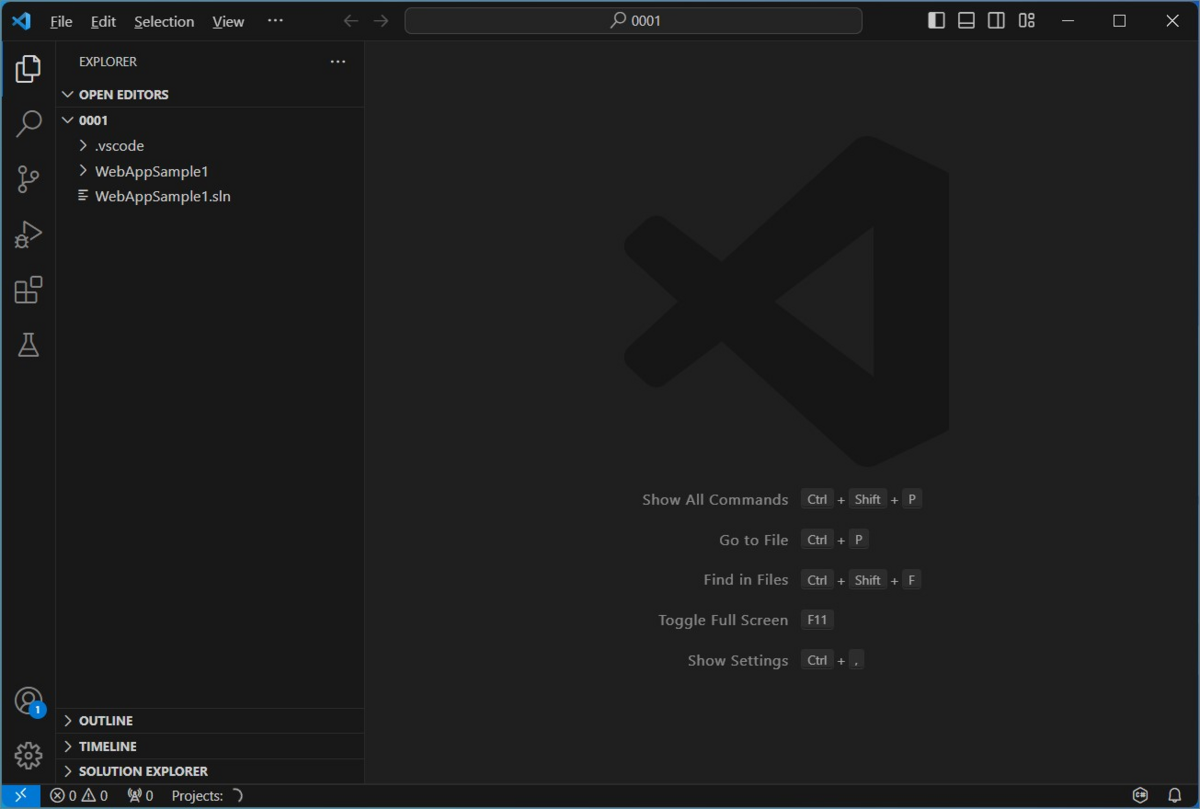
Task: Expand the Outline section
Action: pos(210,721)
